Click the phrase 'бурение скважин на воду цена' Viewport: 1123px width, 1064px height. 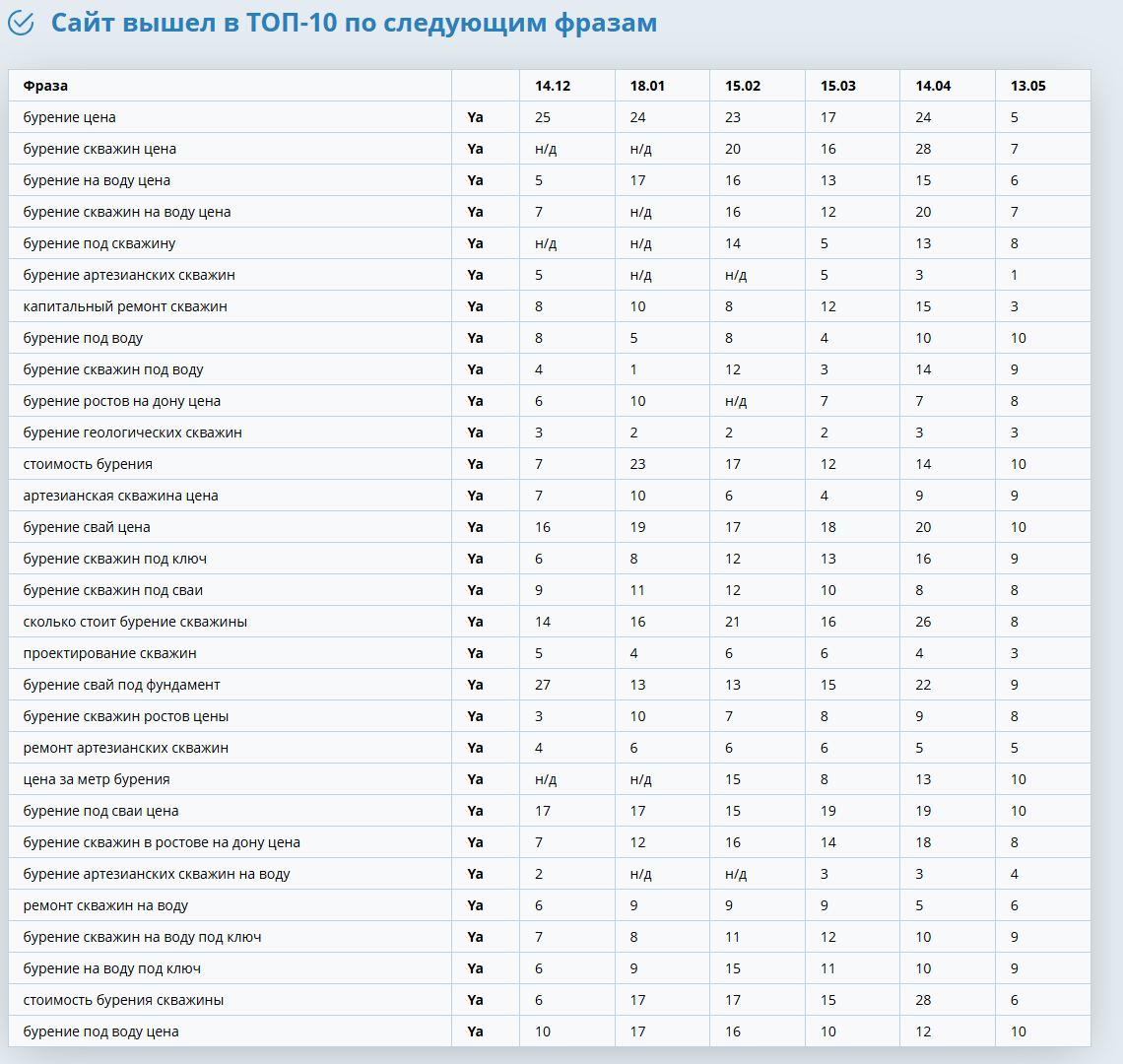127,212
